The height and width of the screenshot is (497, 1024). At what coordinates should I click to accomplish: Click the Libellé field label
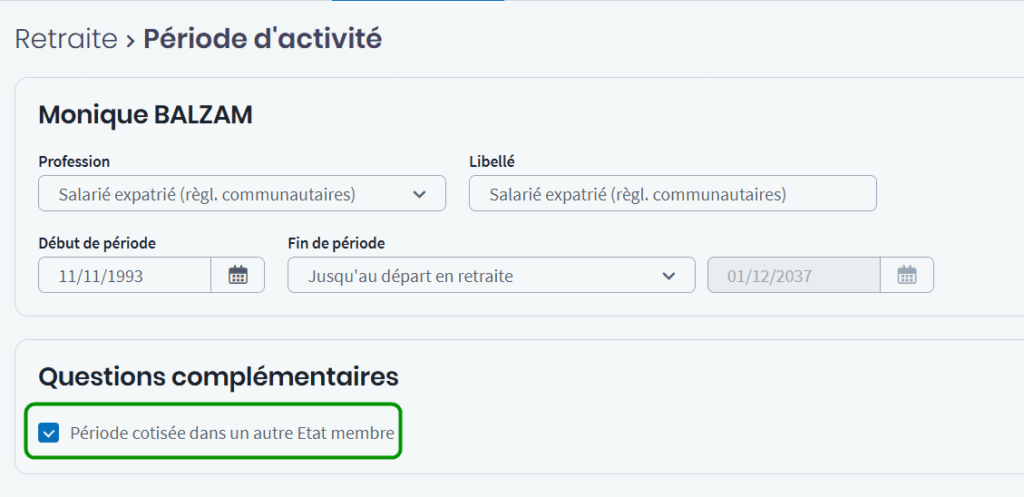click(x=491, y=161)
